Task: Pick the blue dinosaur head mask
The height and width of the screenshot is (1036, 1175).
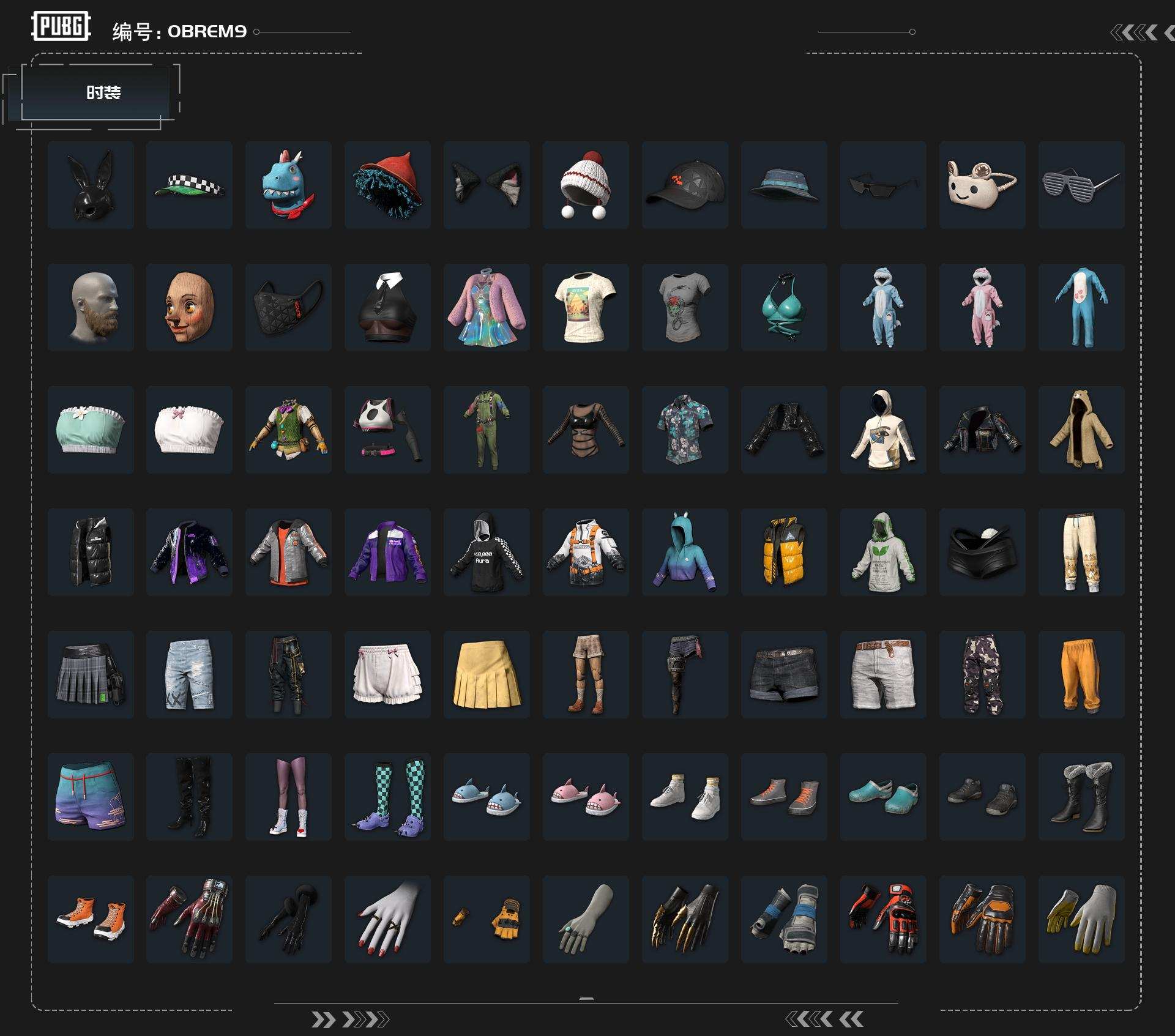Action: [288, 185]
